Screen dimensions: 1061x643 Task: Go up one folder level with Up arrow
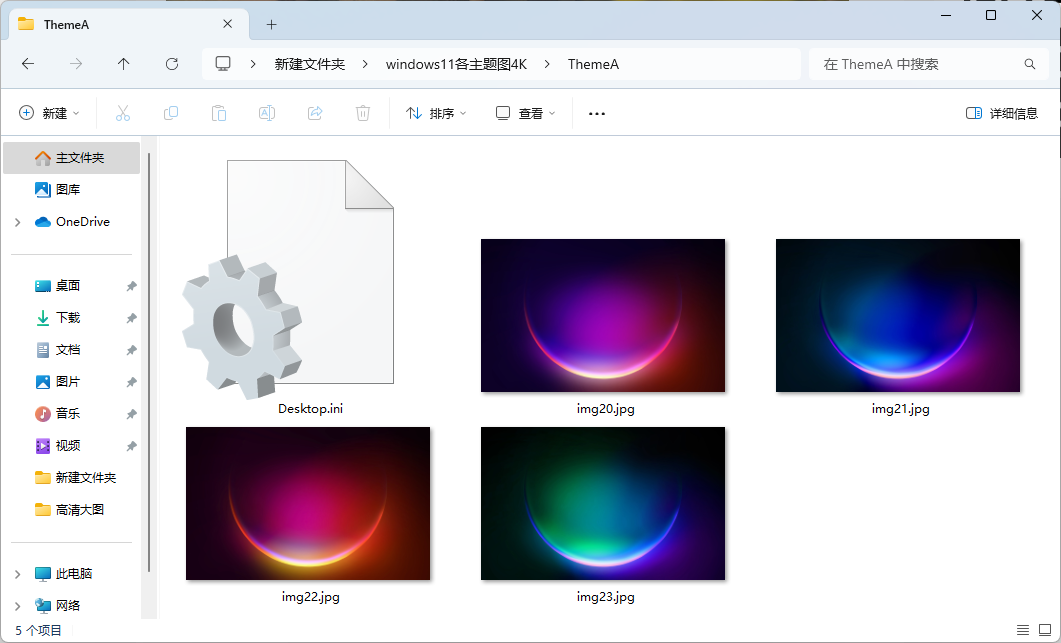coord(124,64)
